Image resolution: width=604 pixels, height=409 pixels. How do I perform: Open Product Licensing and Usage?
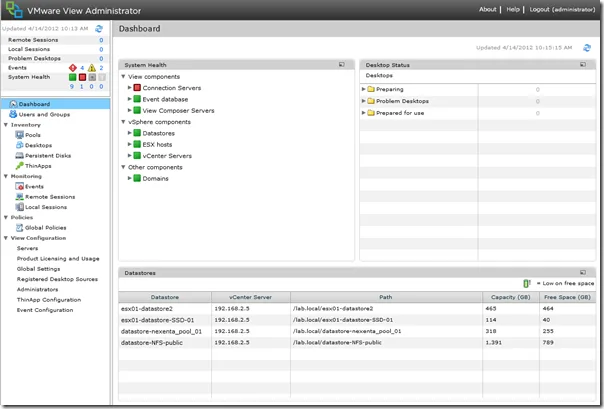tap(58, 258)
